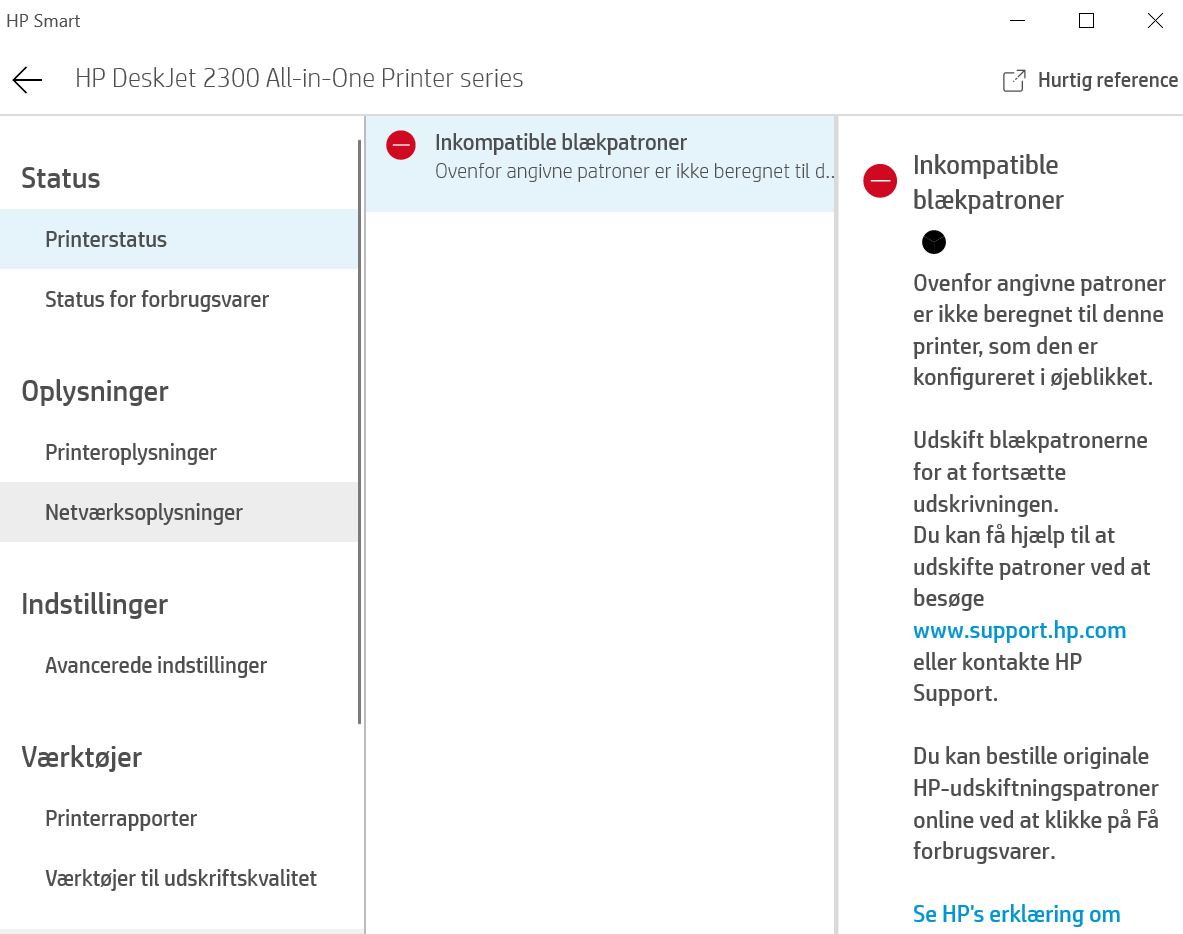Click the Hurtig reference external-link icon
The width and height of the screenshot is (1183, 934).
[1014, 81]
